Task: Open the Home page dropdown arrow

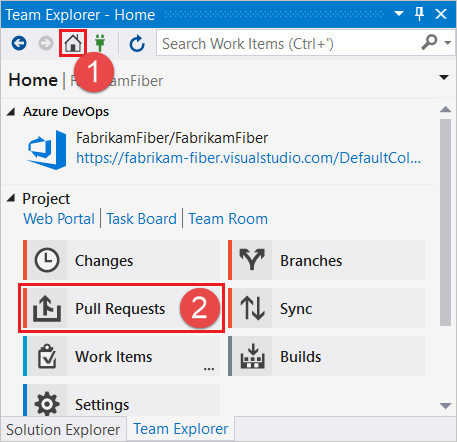Action: pos(444,78)
